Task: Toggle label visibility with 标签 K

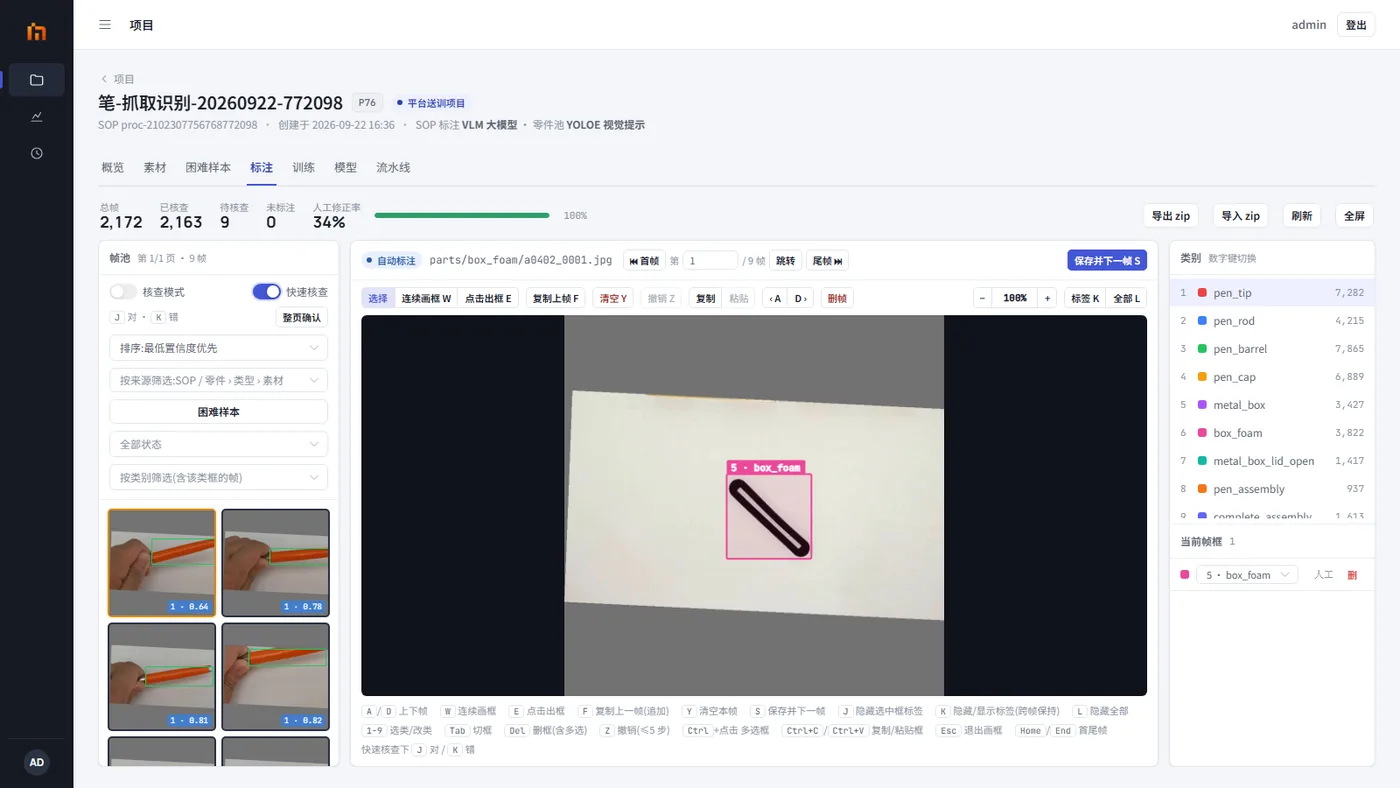Action: pyautogui.click(x=1084, y=298)
